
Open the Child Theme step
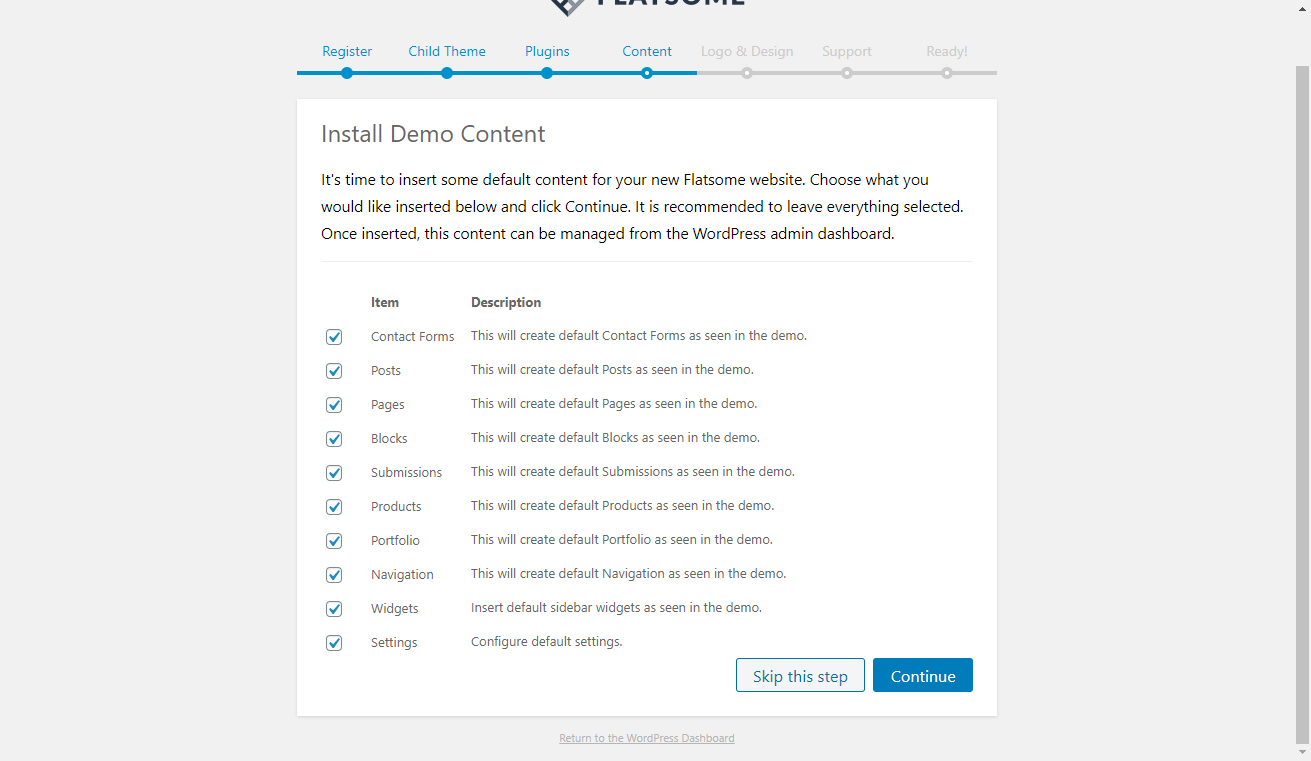click(x=447, y=51)
